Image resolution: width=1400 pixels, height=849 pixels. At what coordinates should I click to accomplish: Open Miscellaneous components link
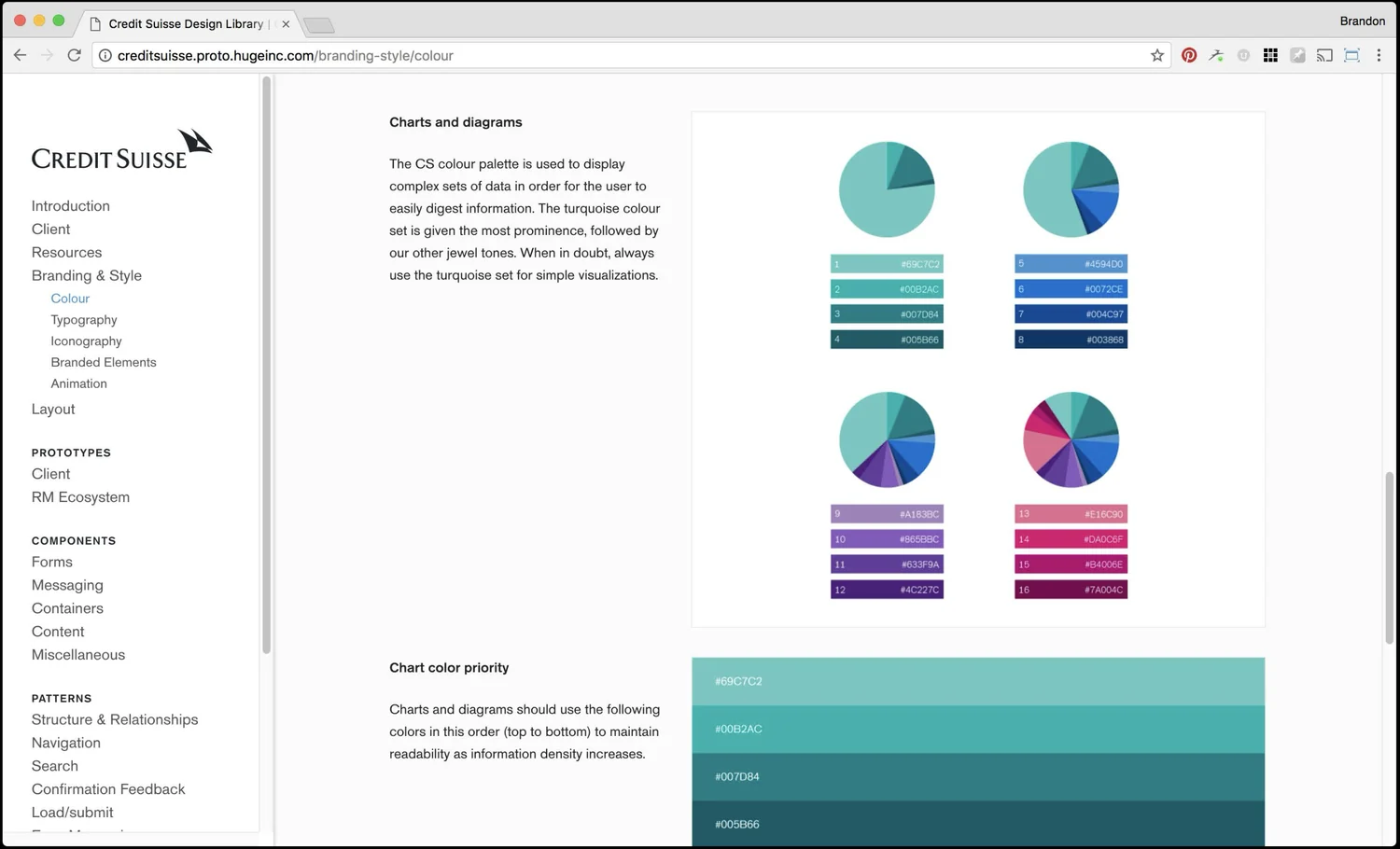click(x=78, y=655)
